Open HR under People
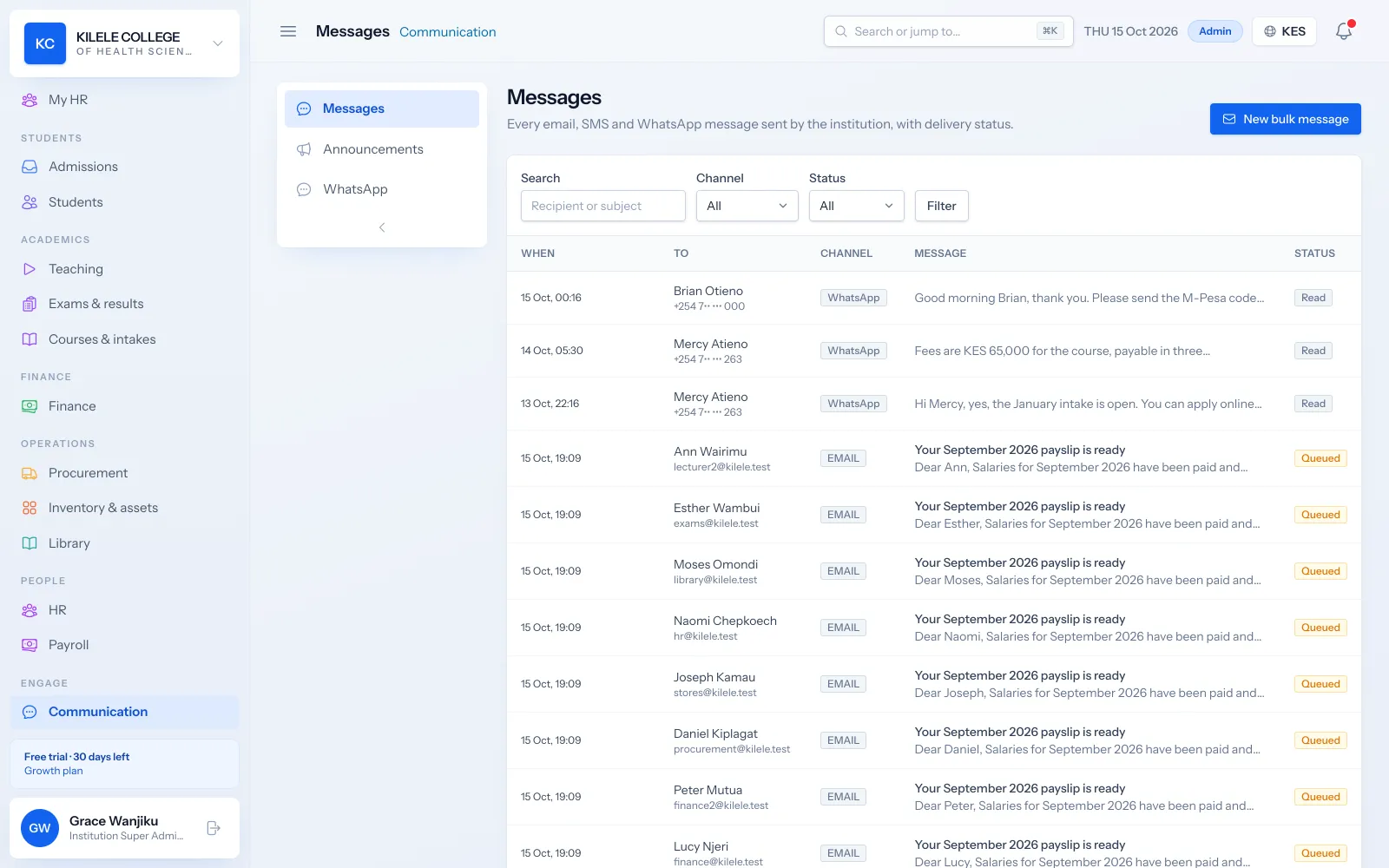Viewport: 1389px width, 868px height. tap(124, 610)
